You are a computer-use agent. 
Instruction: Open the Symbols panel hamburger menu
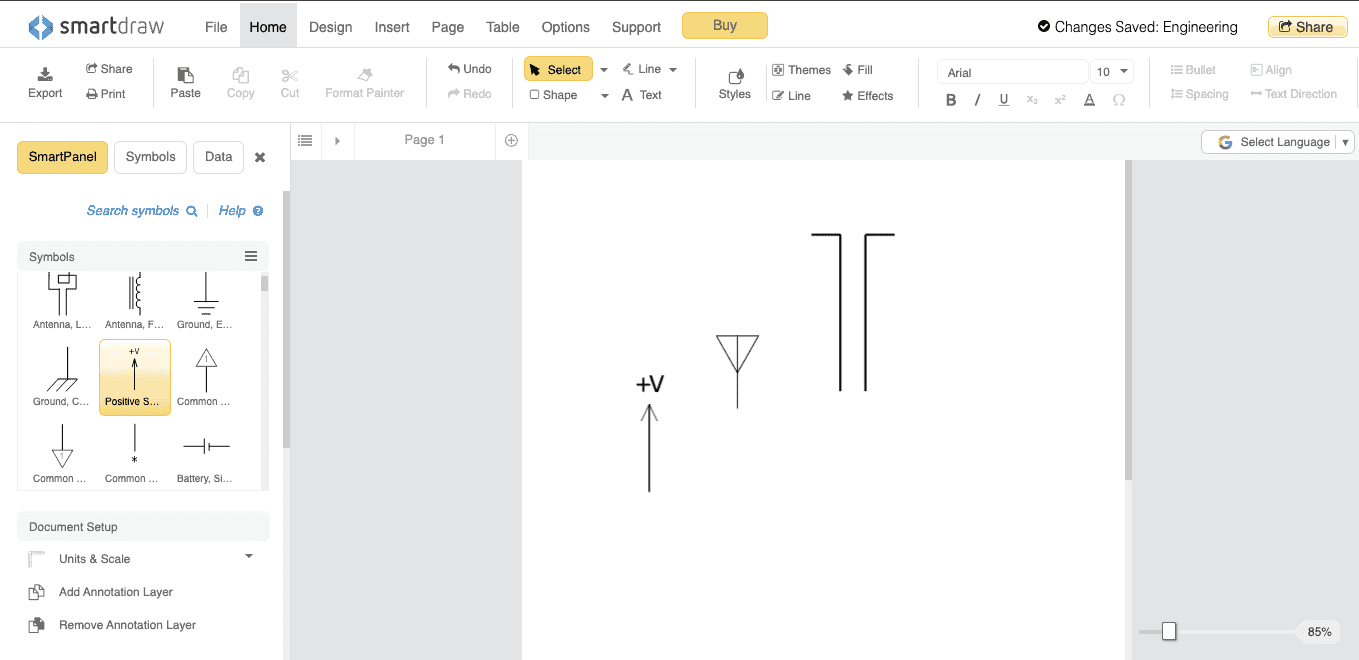[x=251, y=257]
